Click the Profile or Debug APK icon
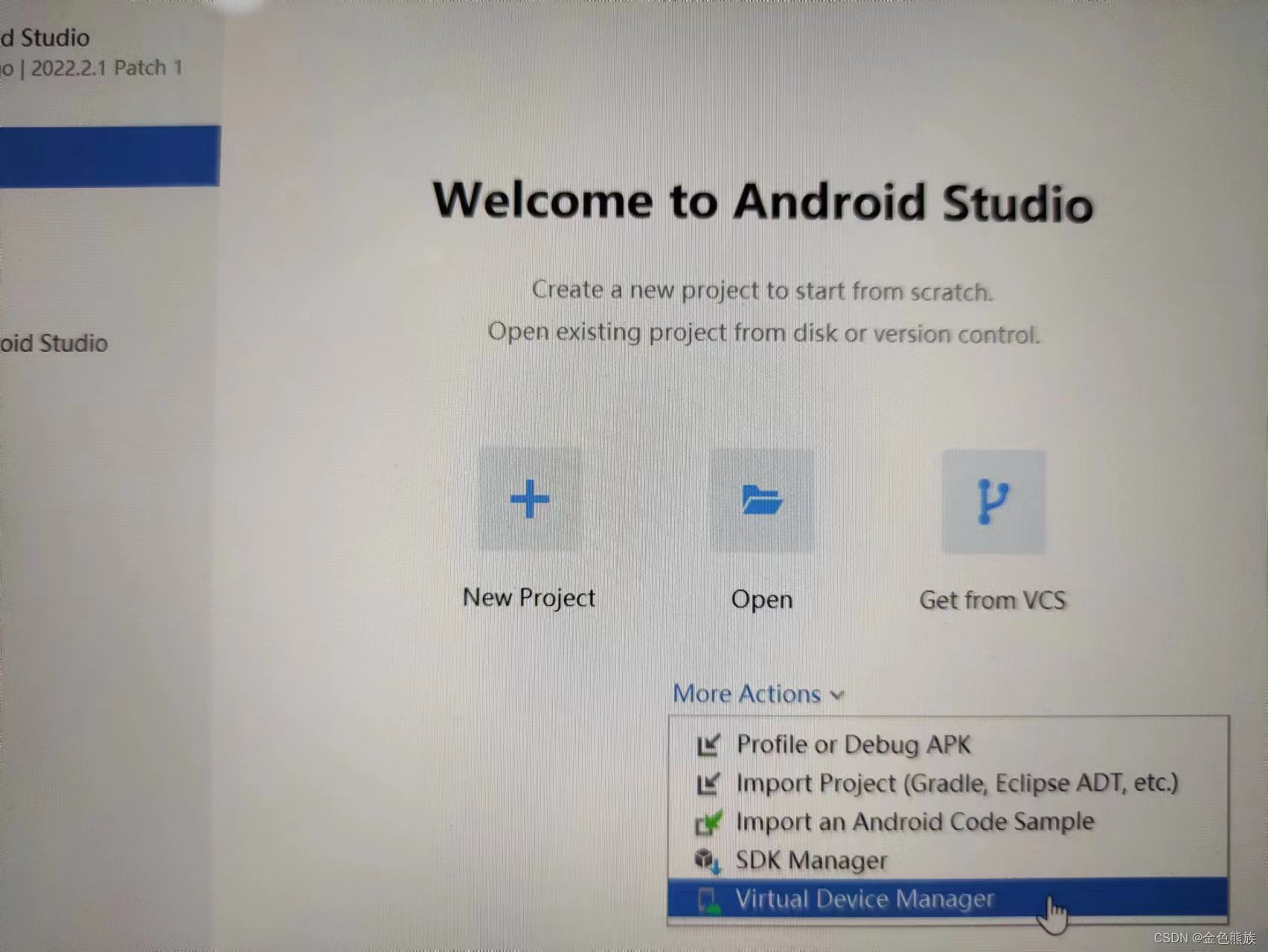This screenshot has height=952, width=1268. (x=708, y=744)
